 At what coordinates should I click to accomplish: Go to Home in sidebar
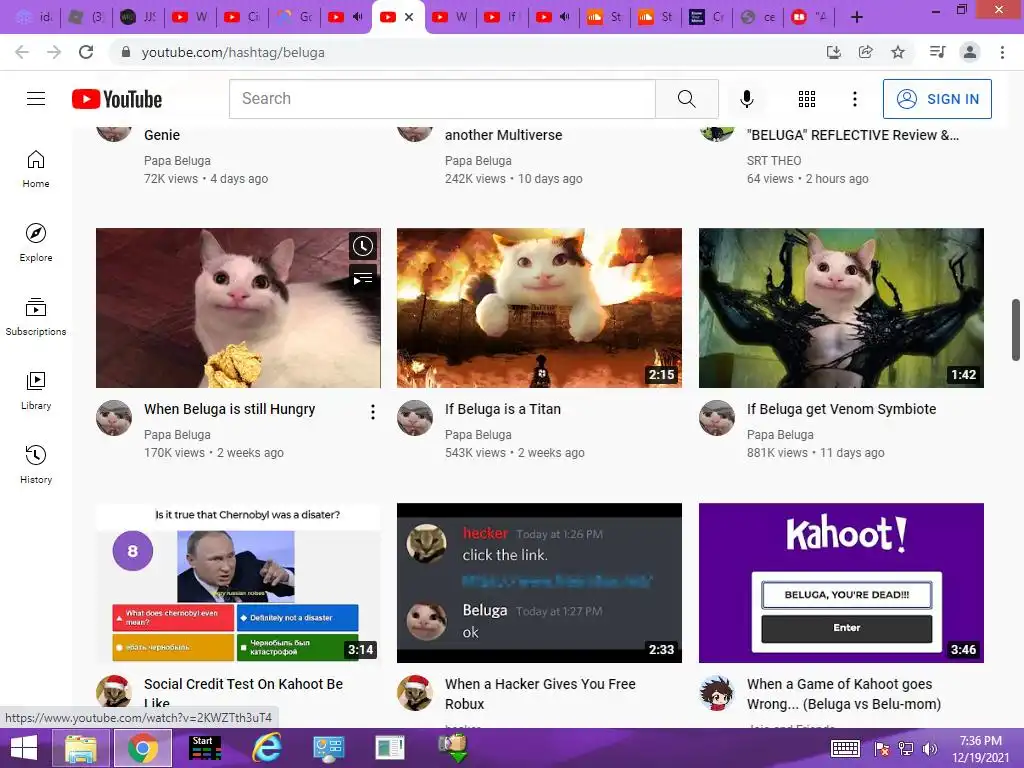coord(36,169)
